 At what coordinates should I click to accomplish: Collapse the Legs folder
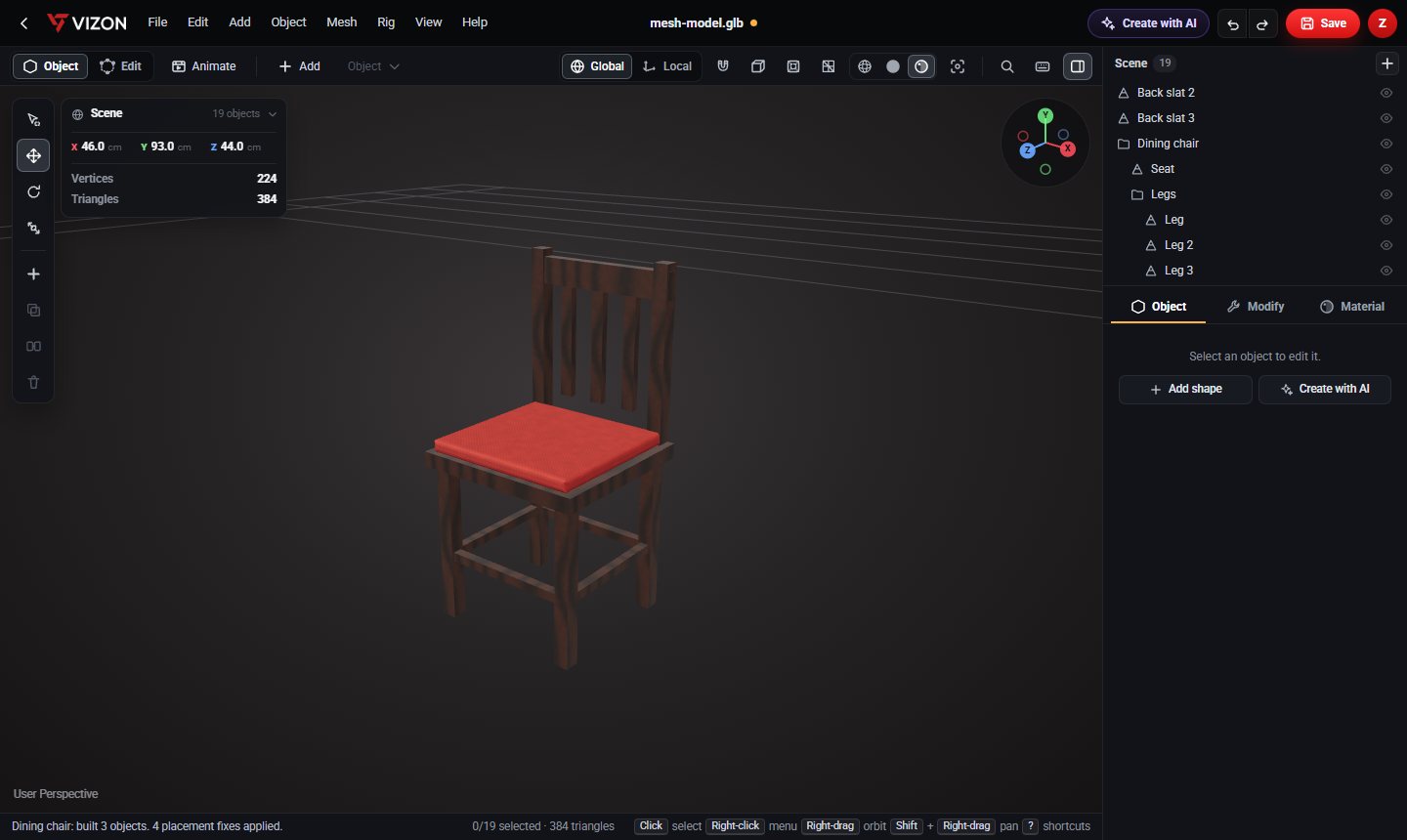pos(1137,194)
